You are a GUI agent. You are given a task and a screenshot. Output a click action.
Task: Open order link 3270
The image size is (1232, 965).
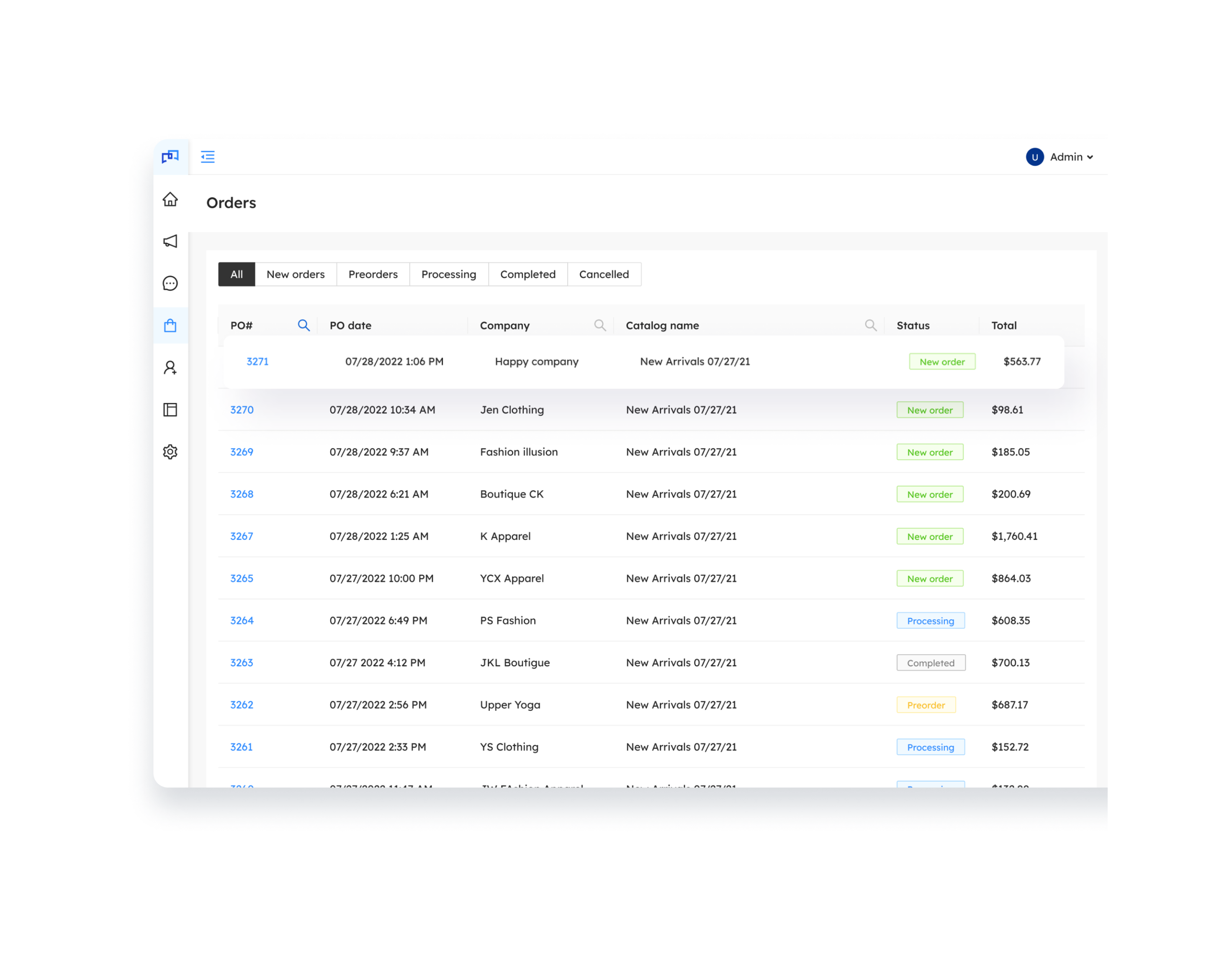tap(242, 410)
